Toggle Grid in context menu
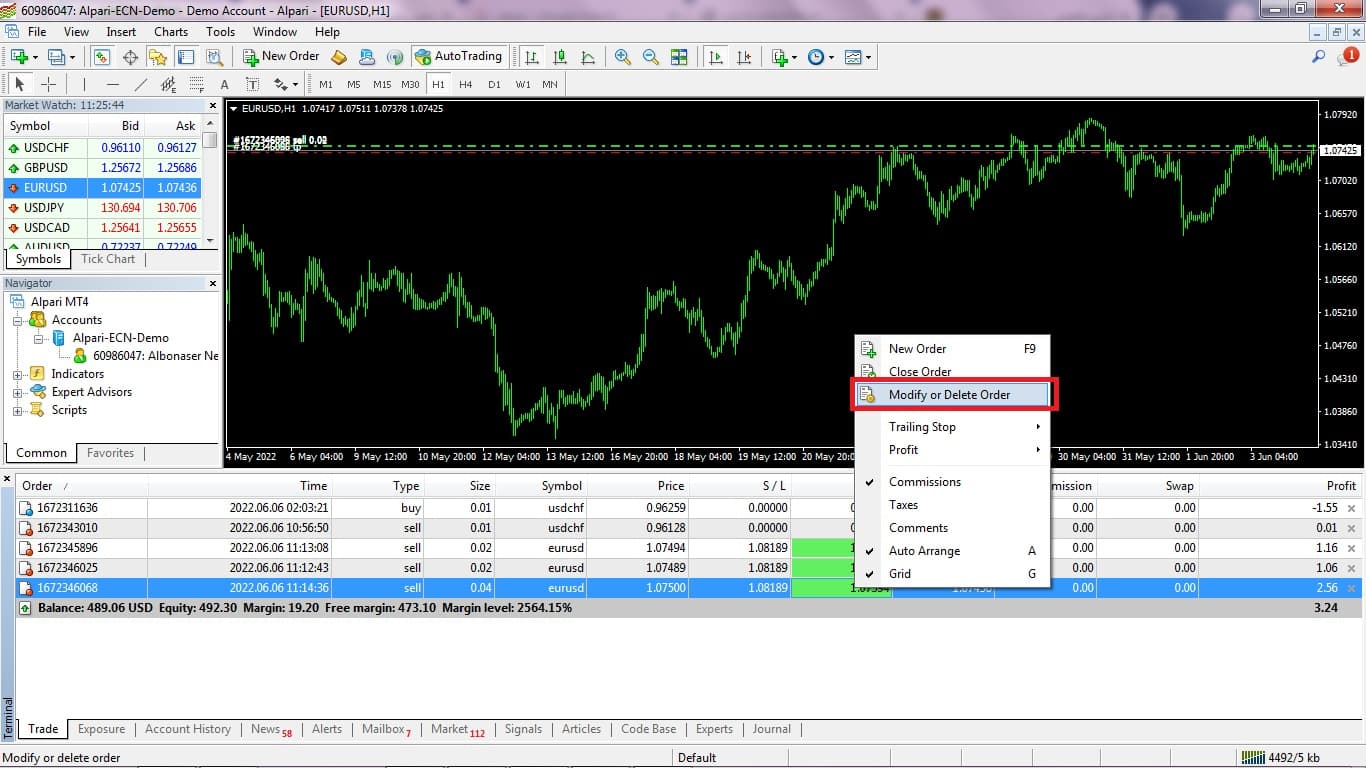This screenshot has height=768, width=1366. pyautogui.click(x=950, y=574)
